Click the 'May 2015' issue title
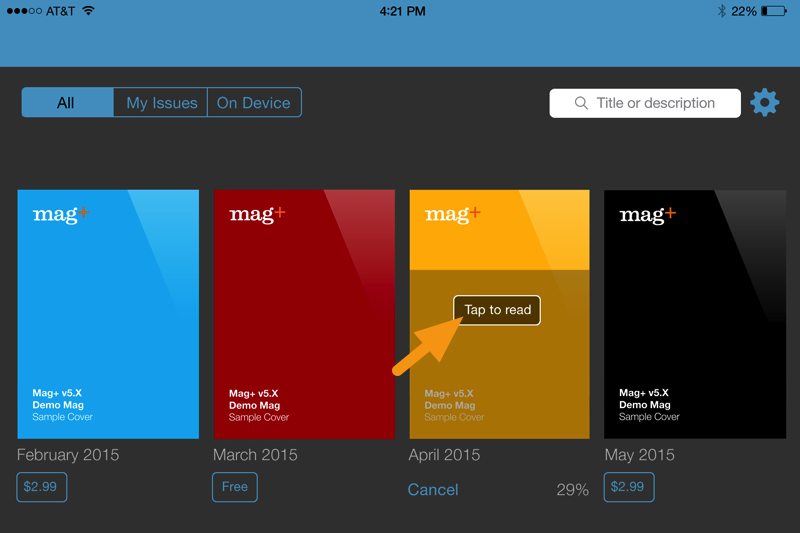This screenshot has width=800, height=533. point(639,455)
